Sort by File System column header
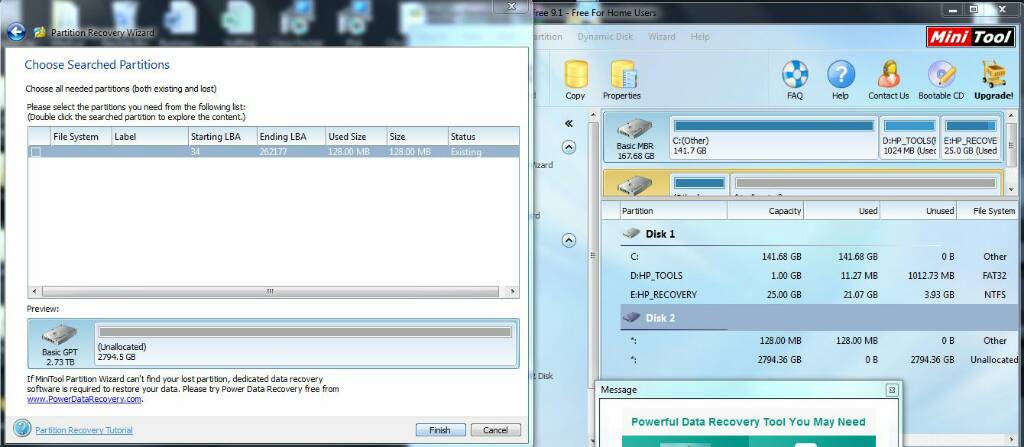This screenshot has width=1024, height=447. (x=79, y=137)
